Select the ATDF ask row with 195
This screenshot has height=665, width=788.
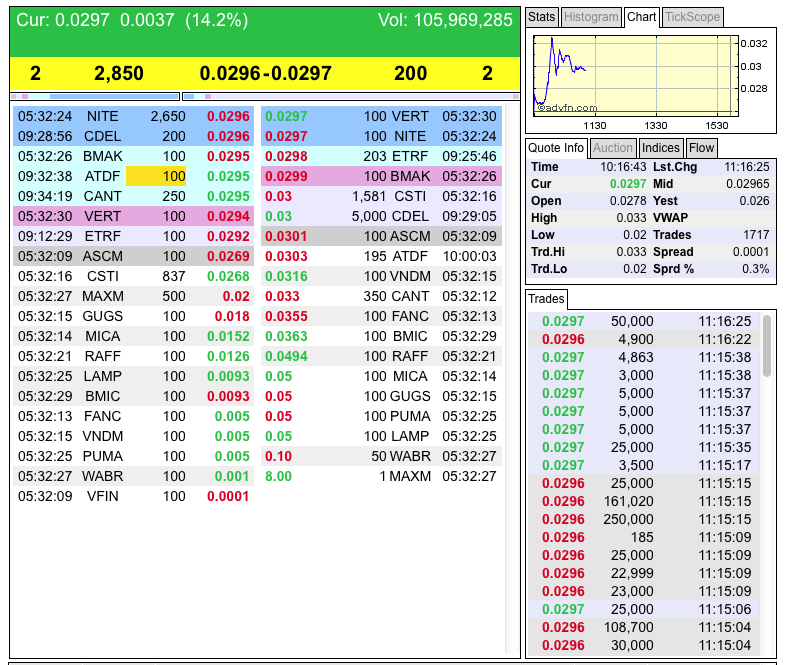point(381,256)
